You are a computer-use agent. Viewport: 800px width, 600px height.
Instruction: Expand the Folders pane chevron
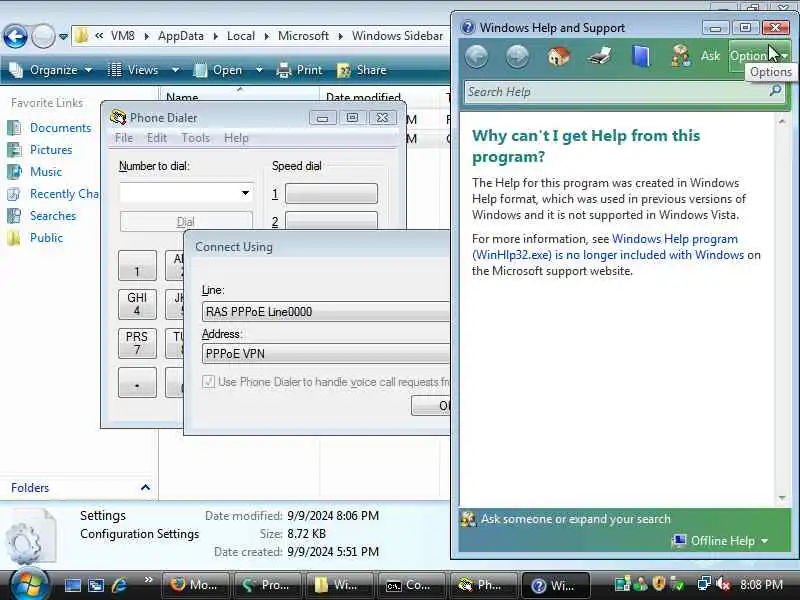tap(145, 488)
